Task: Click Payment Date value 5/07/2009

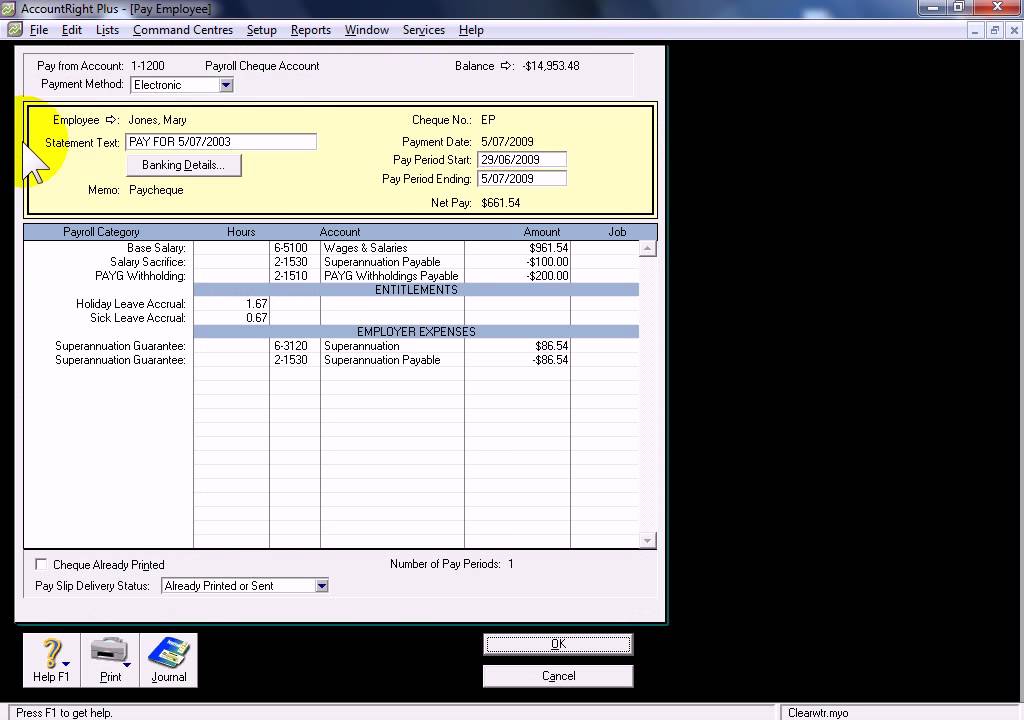Action: (507, 142)
